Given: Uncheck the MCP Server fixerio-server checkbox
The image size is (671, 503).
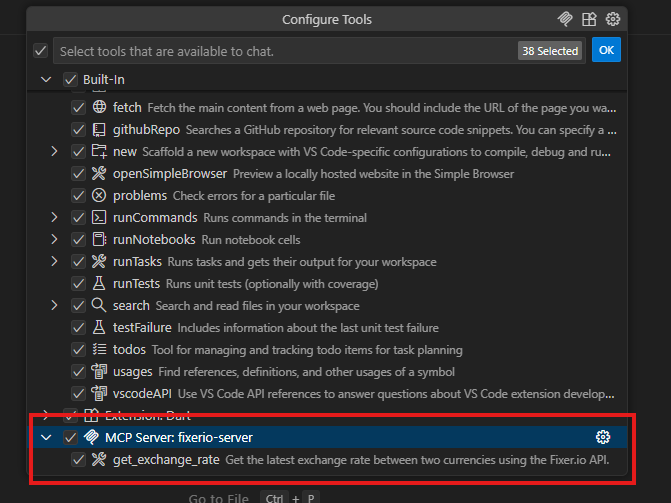Looking at the screenshot, I should click(x=70, y=437).
